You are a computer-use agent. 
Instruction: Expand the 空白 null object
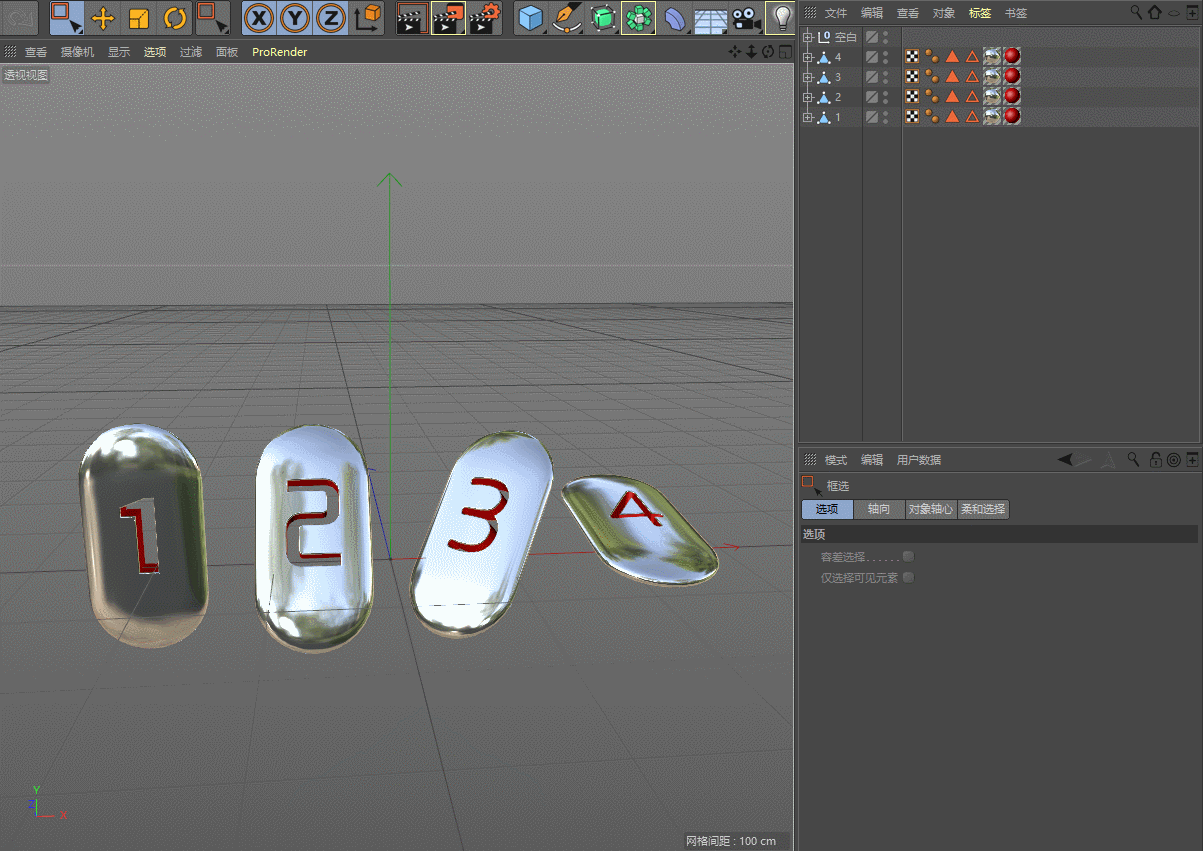808,37
